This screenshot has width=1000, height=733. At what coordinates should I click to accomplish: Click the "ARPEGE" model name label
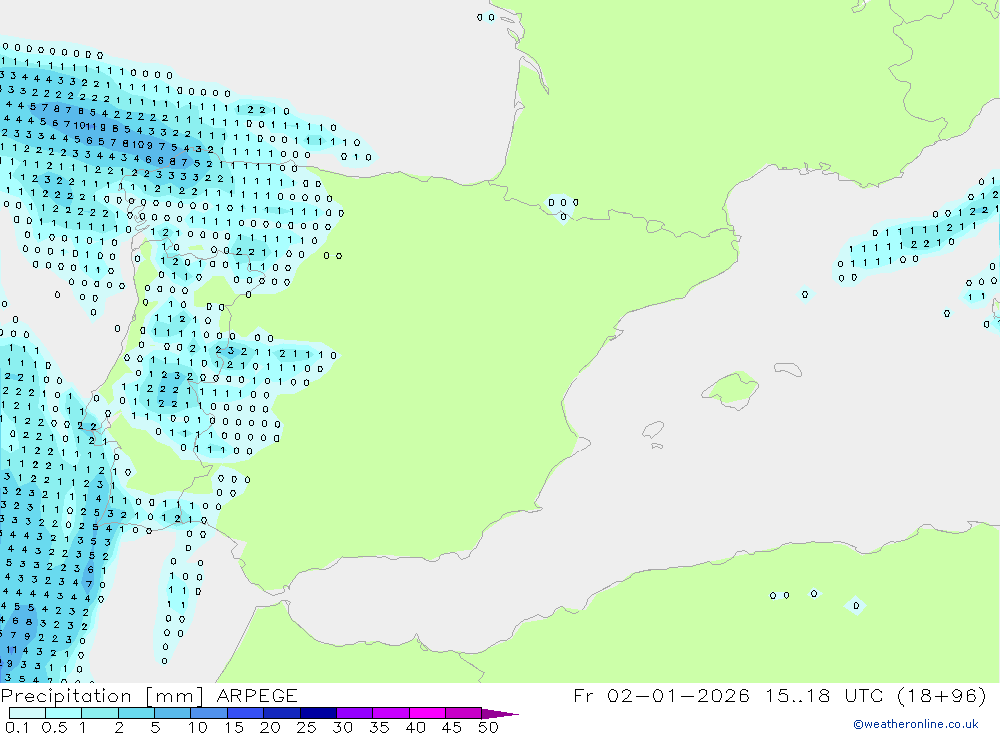point(257,695)
